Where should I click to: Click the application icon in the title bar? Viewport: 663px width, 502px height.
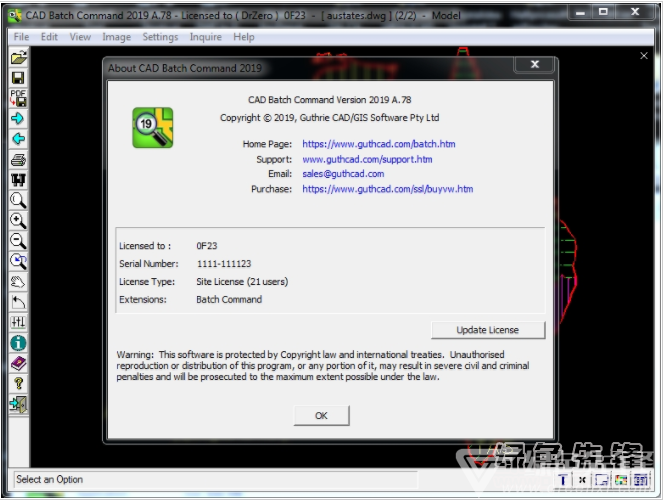click(14, 16)
